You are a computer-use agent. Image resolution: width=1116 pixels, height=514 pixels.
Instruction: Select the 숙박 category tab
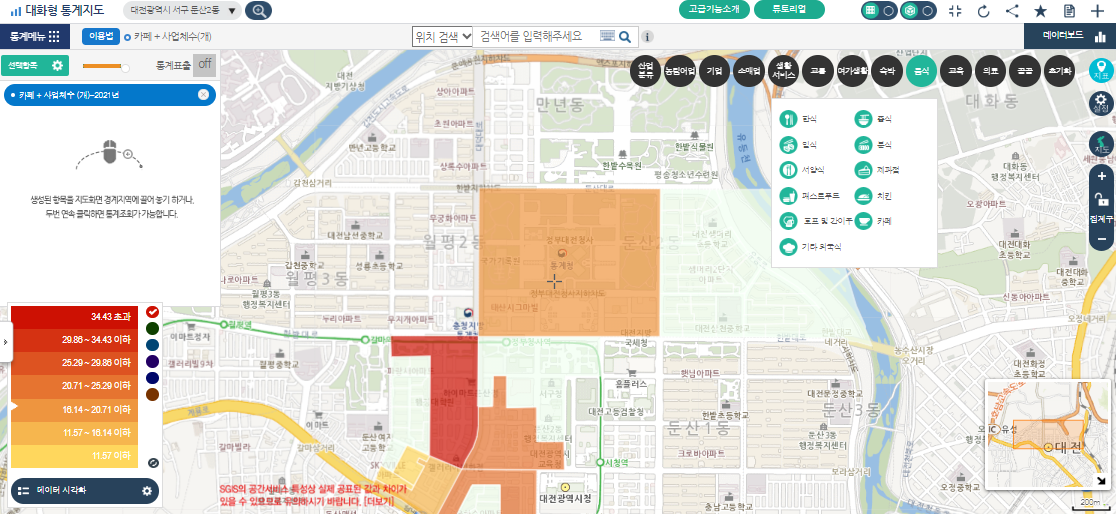pos(886,72)
